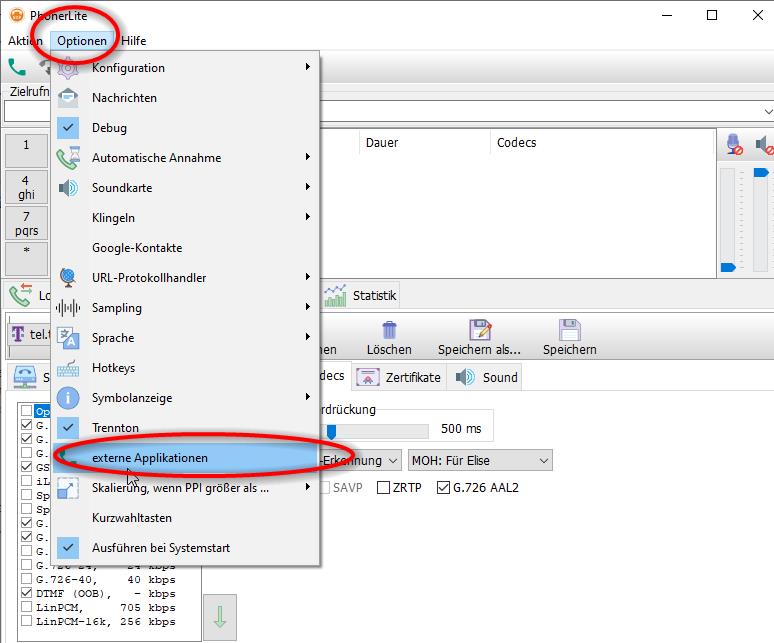Toggle the DTMF (OOB) codec checkbox

click(27, 593)
